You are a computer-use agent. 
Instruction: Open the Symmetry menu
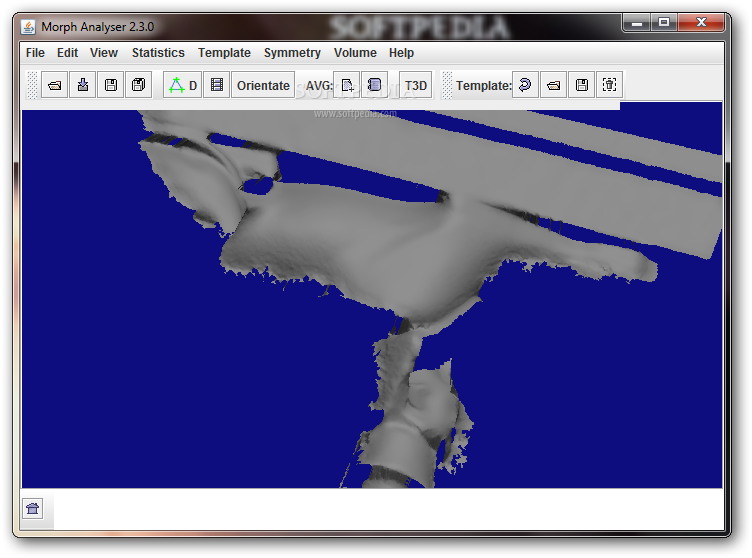(x=292, y=53)
